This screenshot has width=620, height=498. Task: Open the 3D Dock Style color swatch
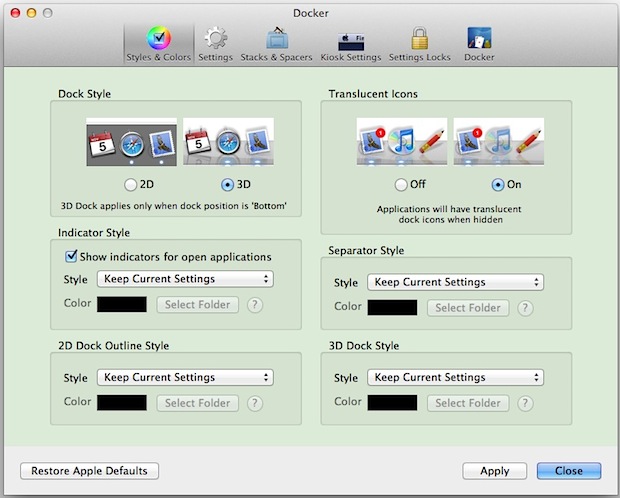pos(392,403)
